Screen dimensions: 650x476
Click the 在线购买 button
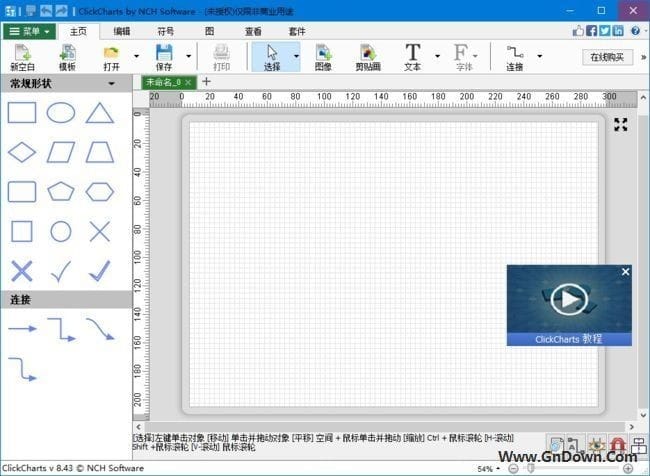(x=607, y=57)
